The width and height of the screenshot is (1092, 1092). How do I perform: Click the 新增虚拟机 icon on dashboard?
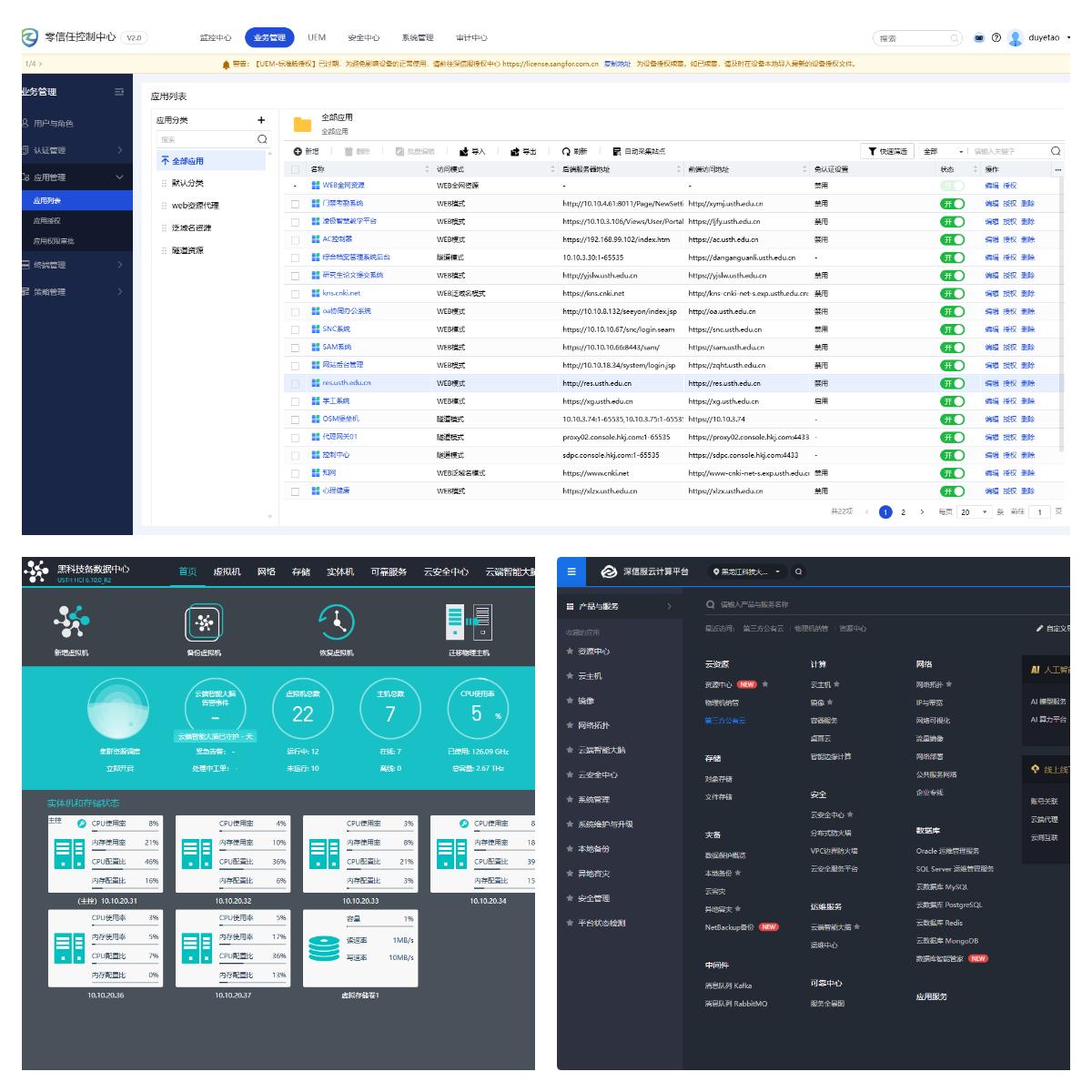[x=71, y=622]
